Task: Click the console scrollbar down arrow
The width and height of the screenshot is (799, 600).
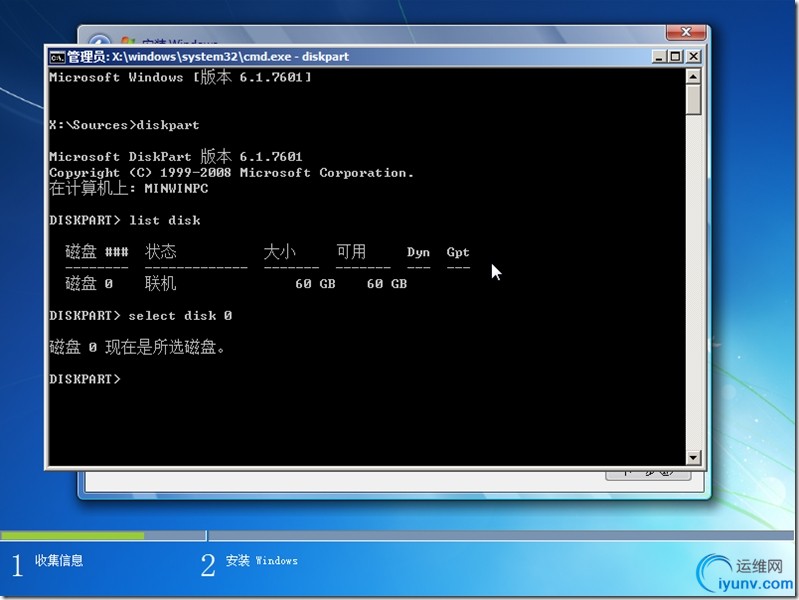Action: [693, 457]
